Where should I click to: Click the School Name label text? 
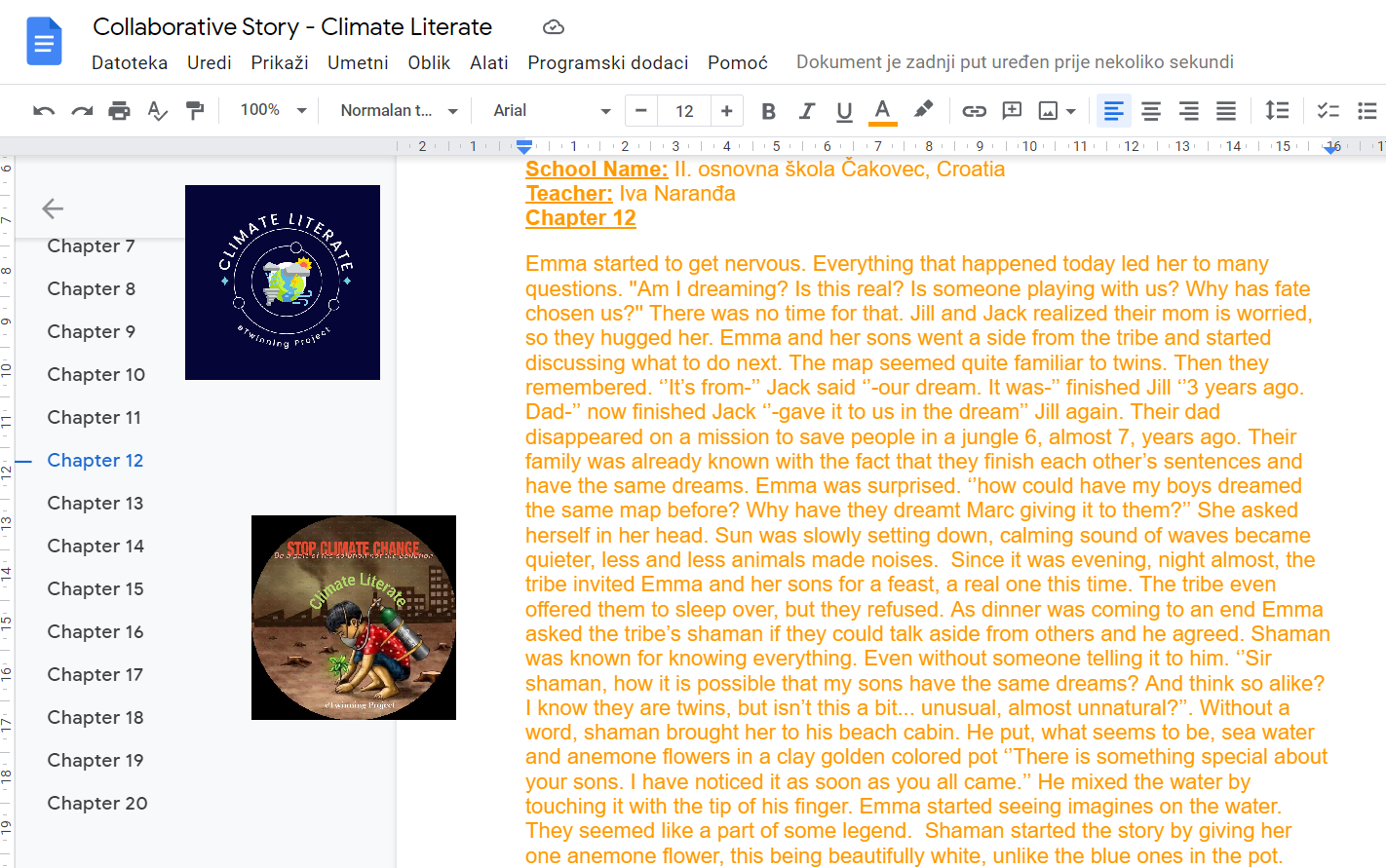point(597,170)
